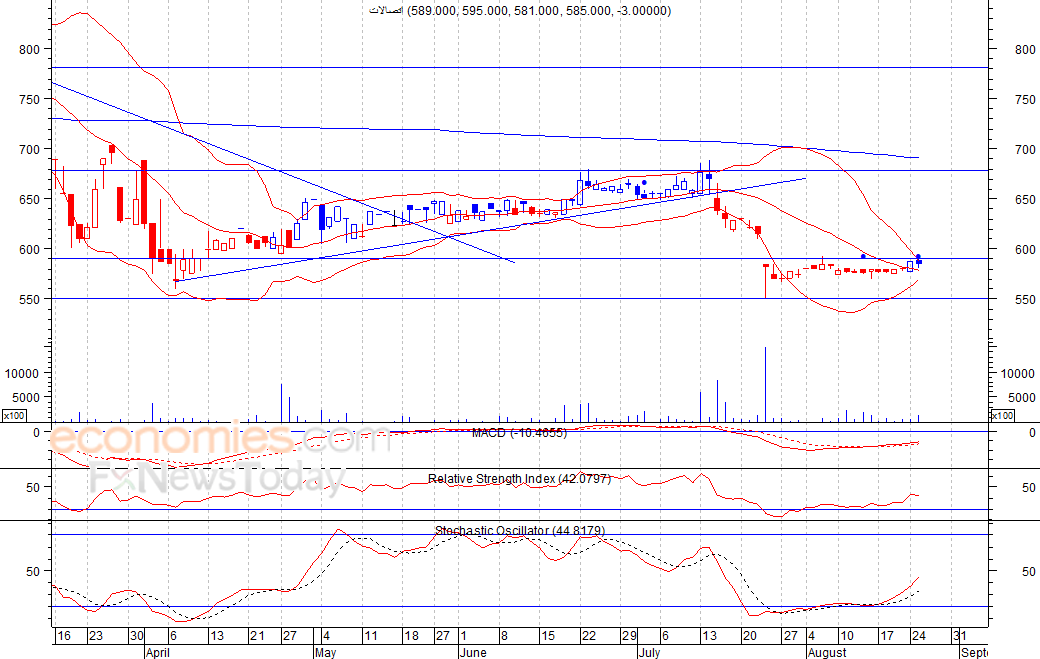Click the 550 price label on right axis
Screen dimensions: 1040x659
1025,299
